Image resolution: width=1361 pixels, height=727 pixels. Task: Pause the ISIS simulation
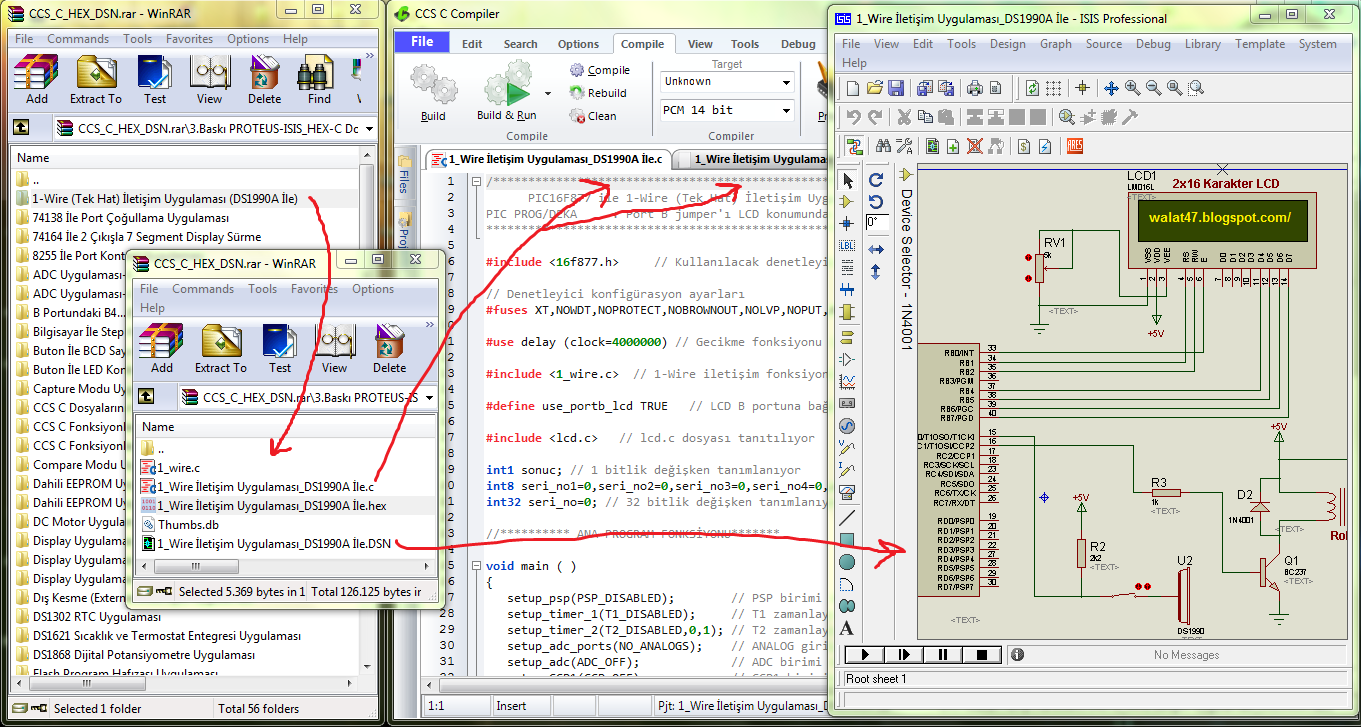pyautogui.click(x=943, y=654)
